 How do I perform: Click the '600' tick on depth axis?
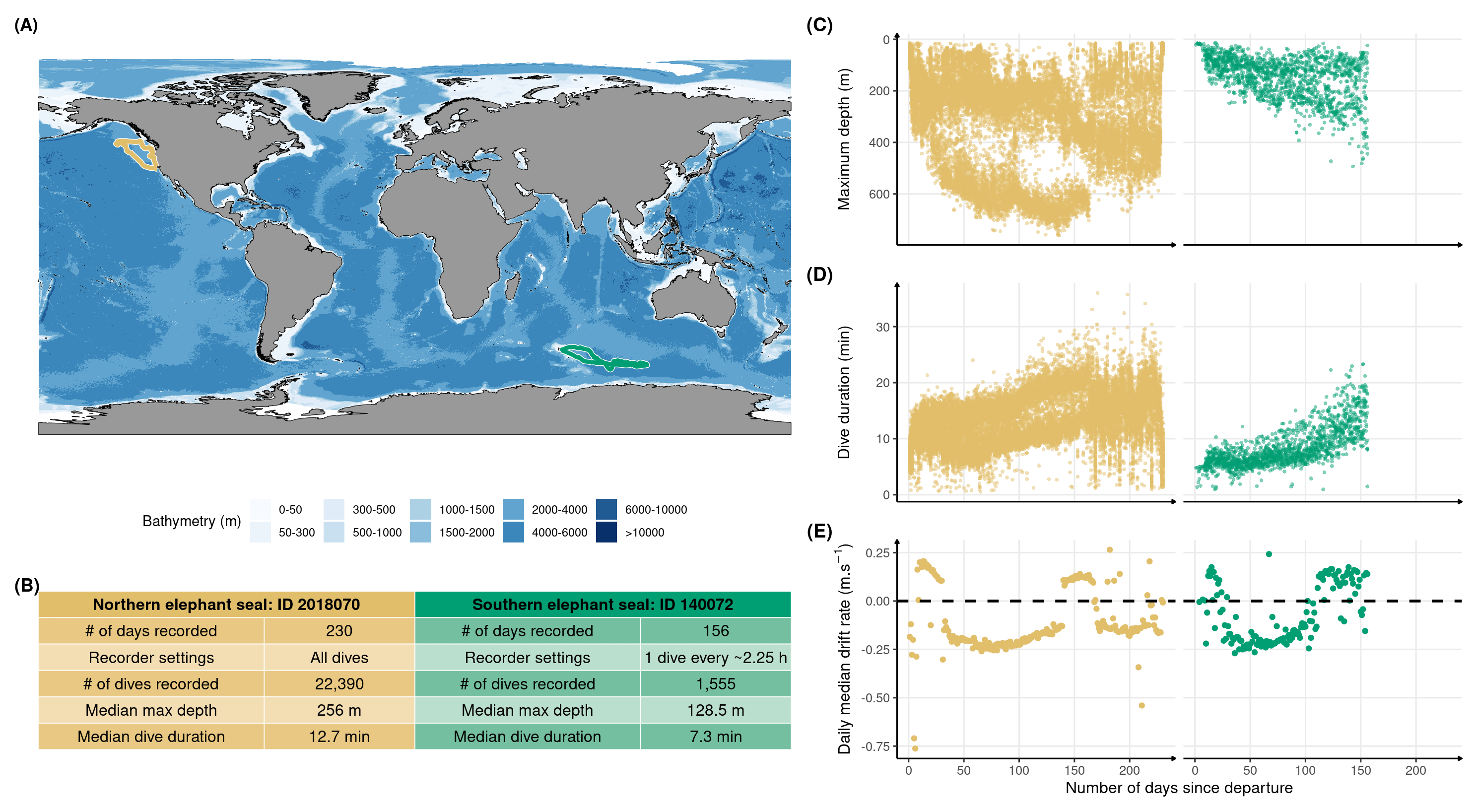[x=879, y=195]
